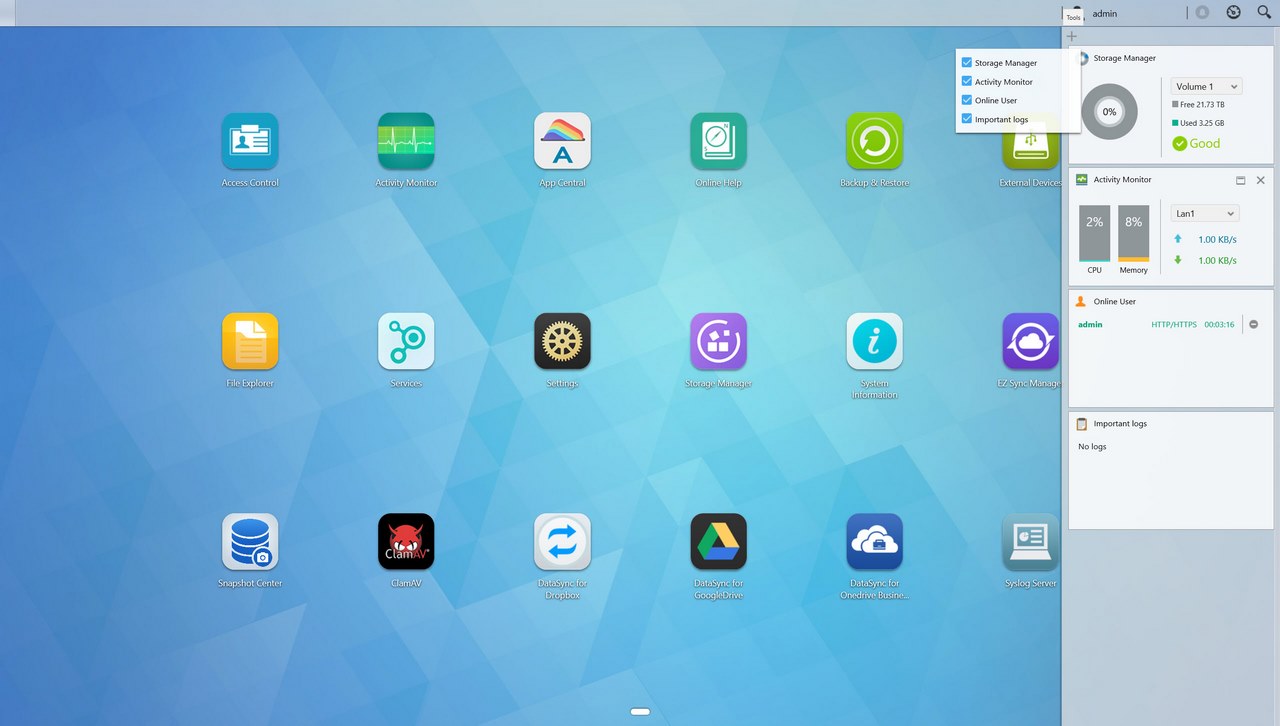The image size is (1280, 726).
Task: Open the notifications bell in top bar
Action: [x=1202, y=13]
